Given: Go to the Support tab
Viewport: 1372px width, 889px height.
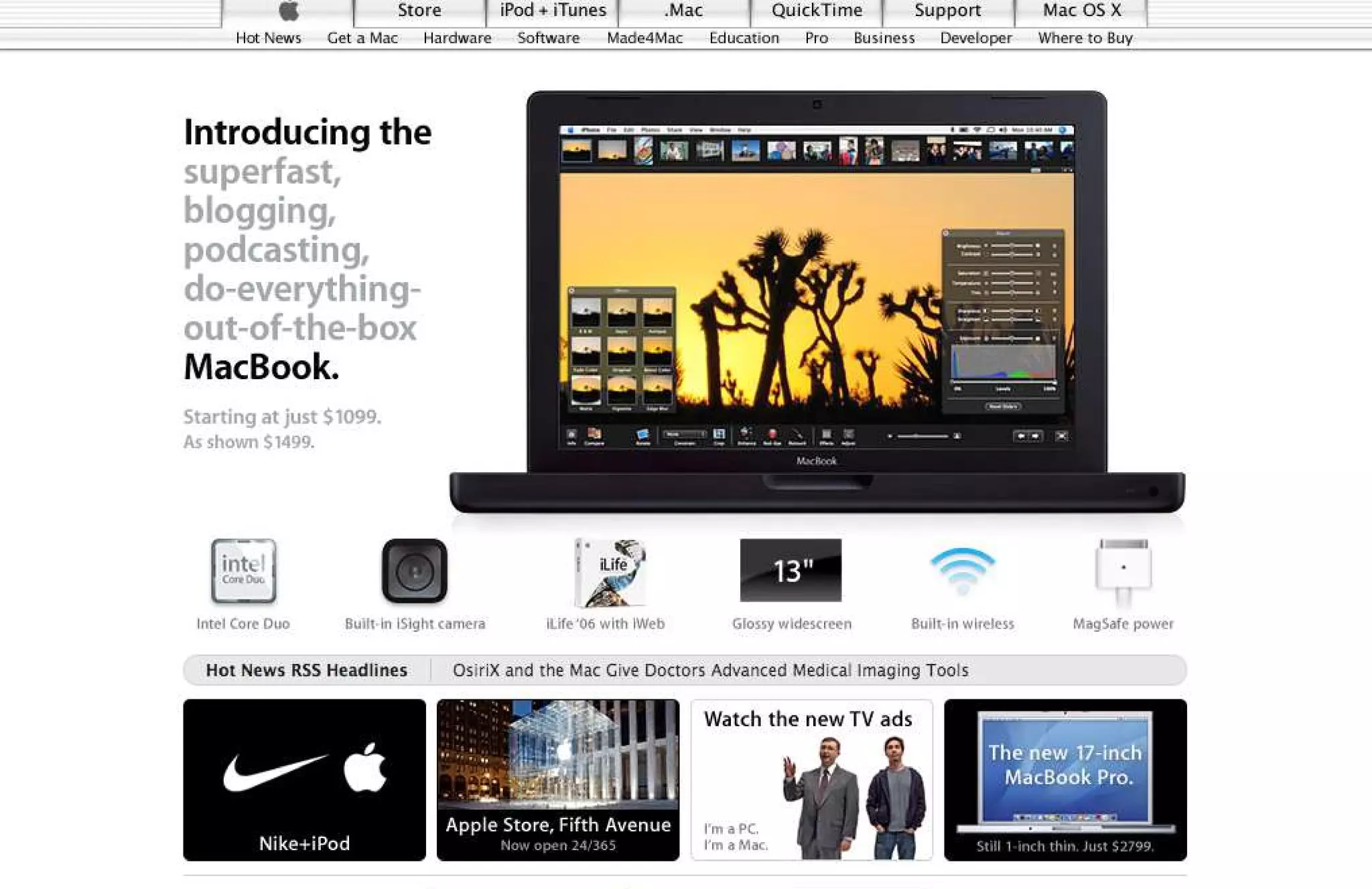Looking at the screenshot, I should [x=948, y=11].
